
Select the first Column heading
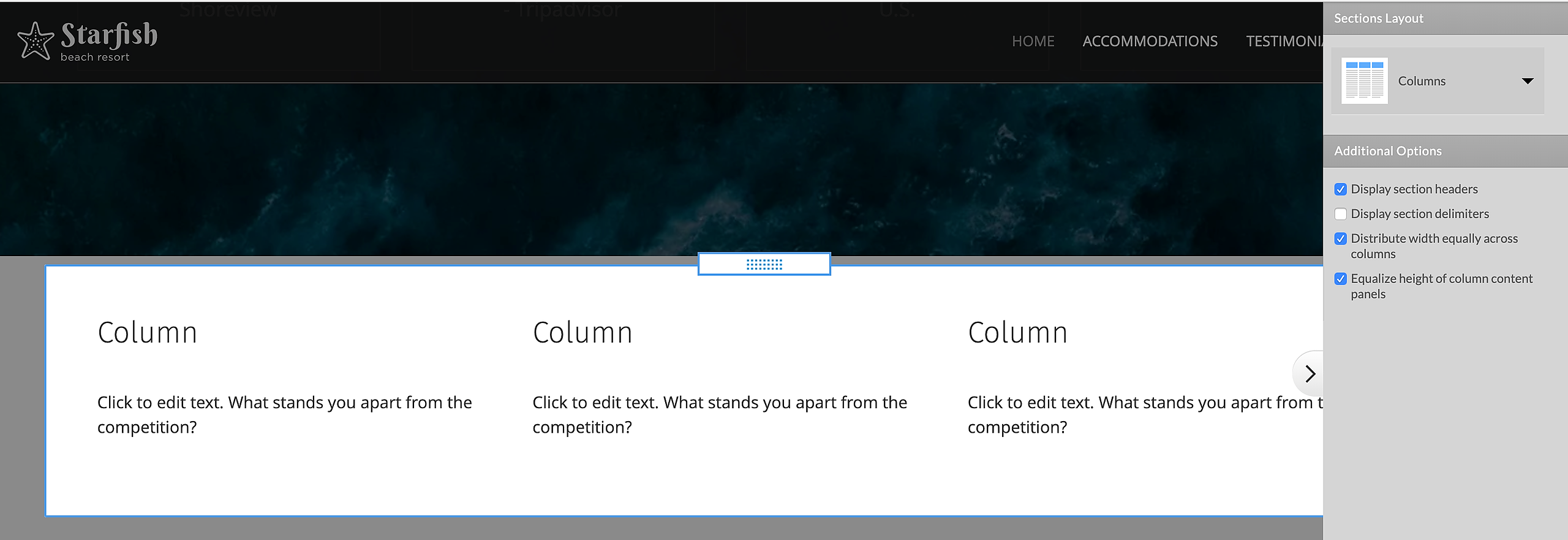pos(148,333)
